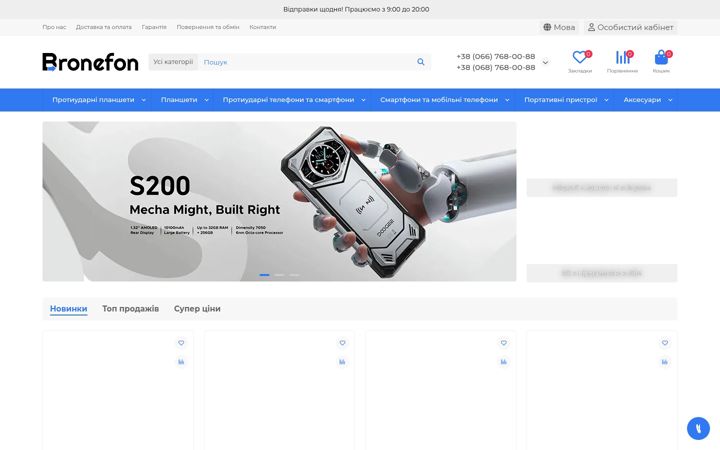Click the lower blurred side banner caption
Image resolution: width=720 pixels, height=450 pixels.
point(602,273)
